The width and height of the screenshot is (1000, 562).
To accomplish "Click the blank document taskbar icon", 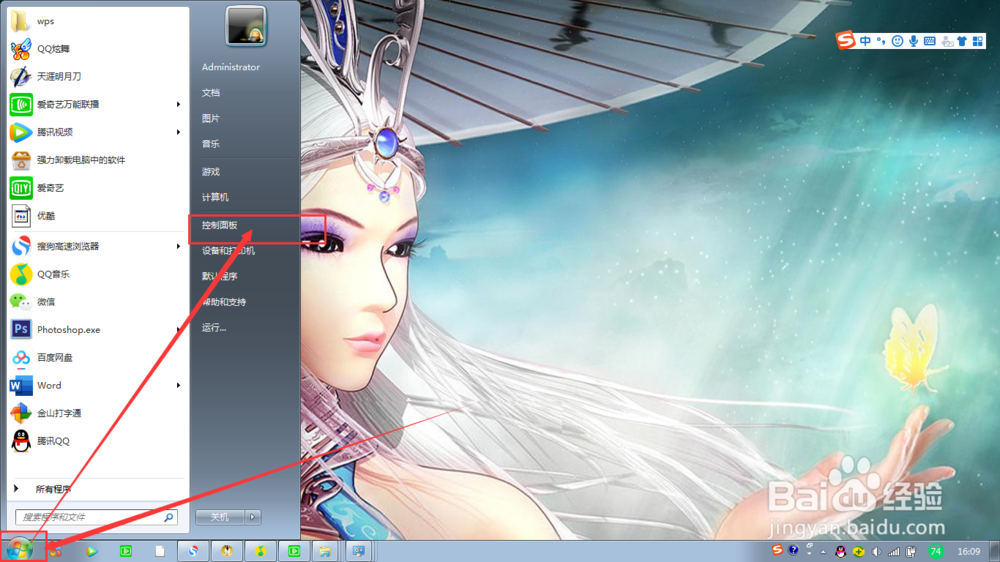I will pyautogui.click(x=159, y=551).
